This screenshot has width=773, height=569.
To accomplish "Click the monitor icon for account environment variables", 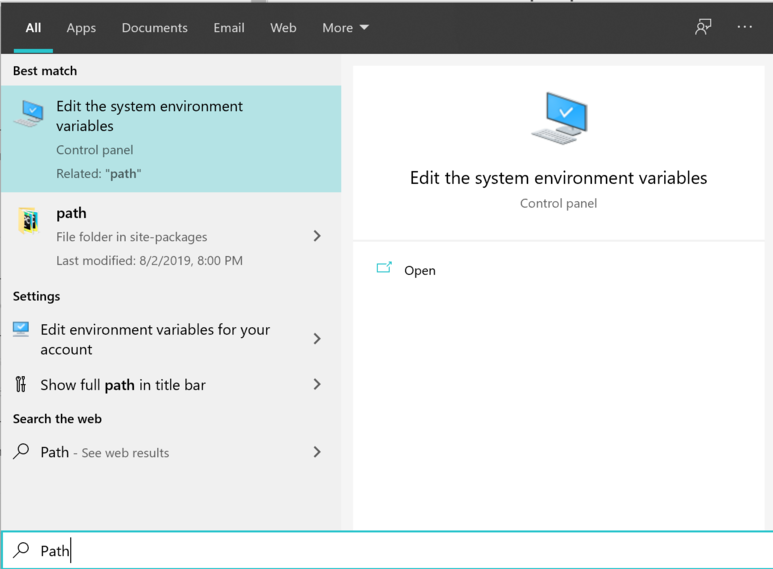I will [21, 329].
